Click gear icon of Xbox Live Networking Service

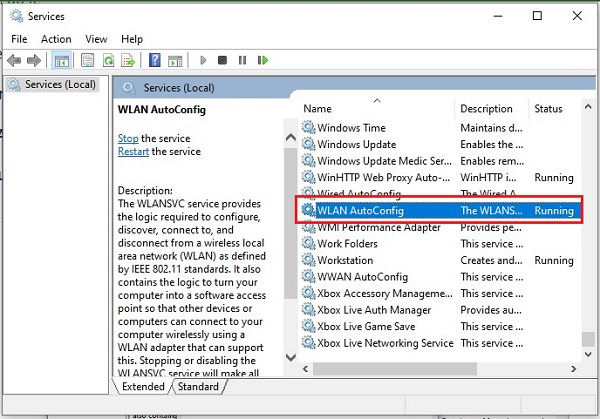[x=308, y=343]
